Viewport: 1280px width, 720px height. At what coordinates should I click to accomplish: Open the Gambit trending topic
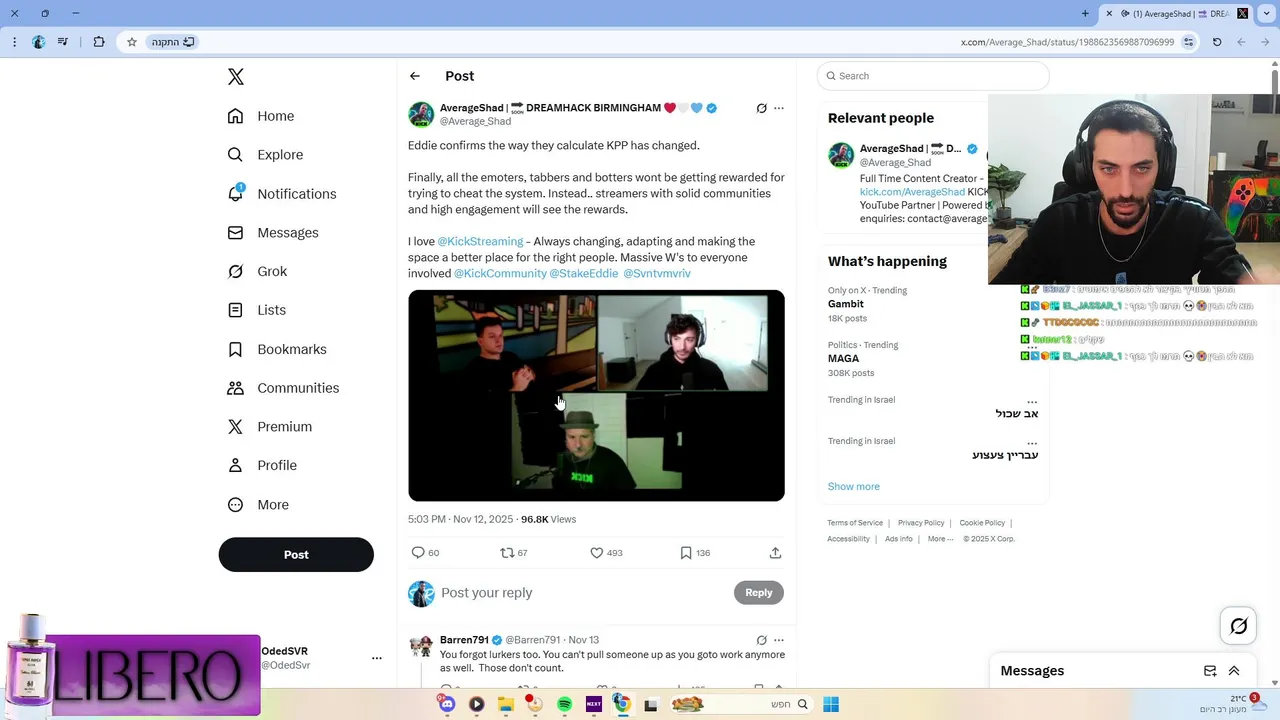[x=846, y=304]
